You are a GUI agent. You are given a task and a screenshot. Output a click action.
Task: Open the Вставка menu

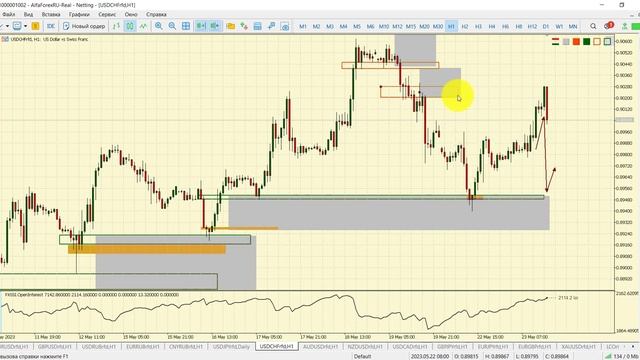pos(51,14)
